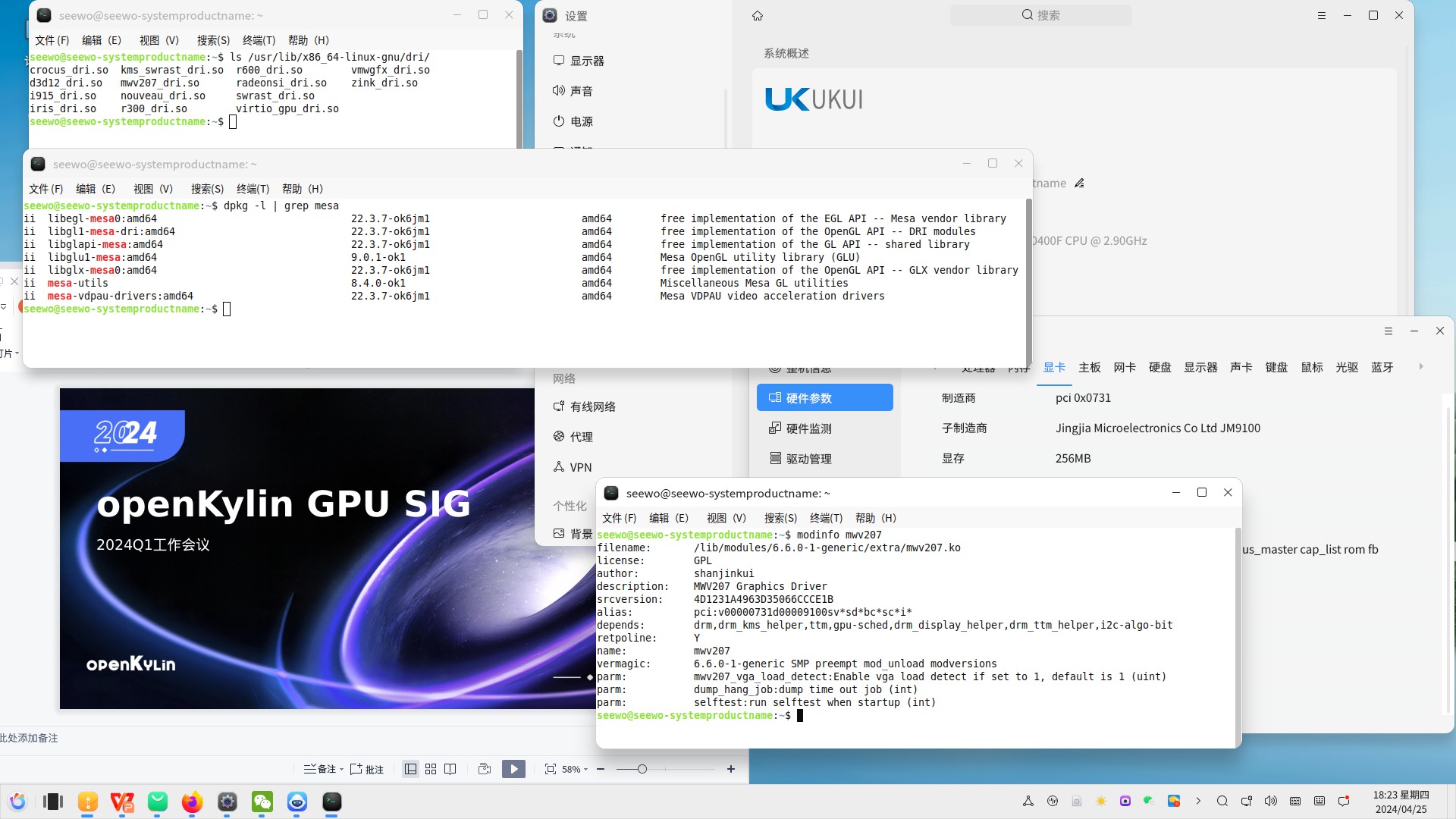This screenshot has height=819, width=1456.
Task: Open 备注 notes dropdown in WPS bar
Action: (324, 769)
